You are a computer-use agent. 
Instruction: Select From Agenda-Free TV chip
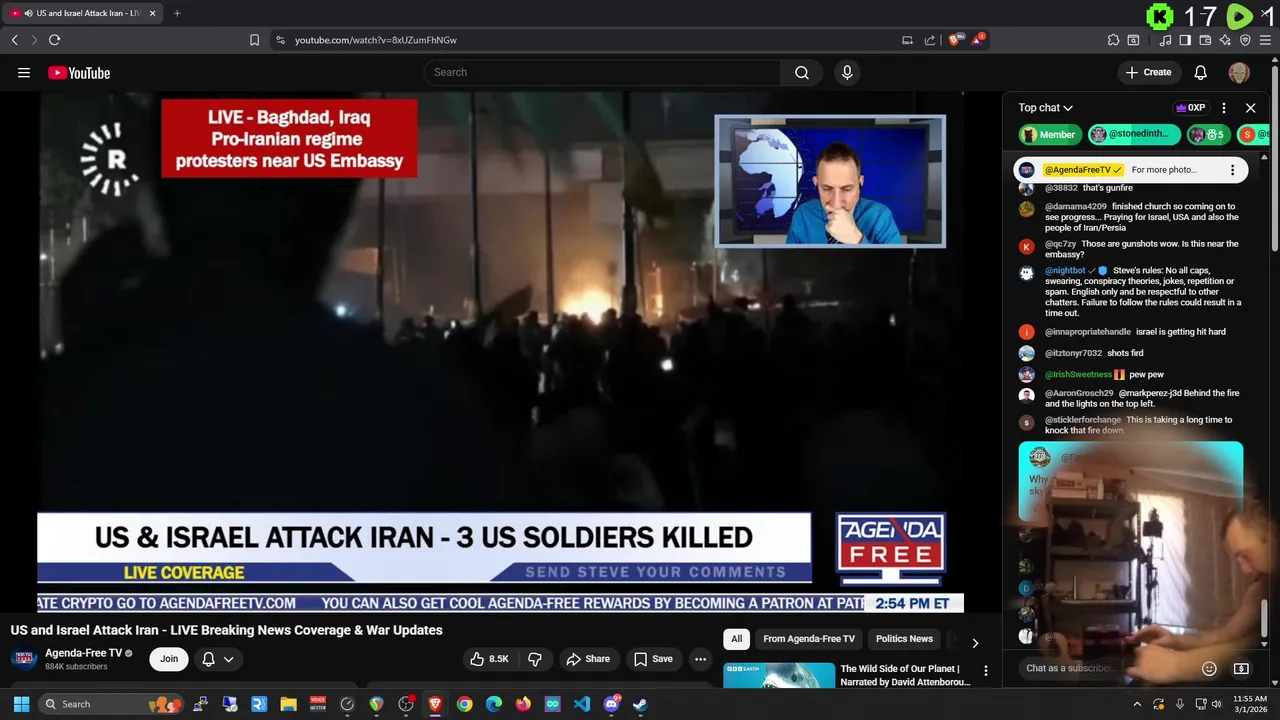tap(809, 639)
